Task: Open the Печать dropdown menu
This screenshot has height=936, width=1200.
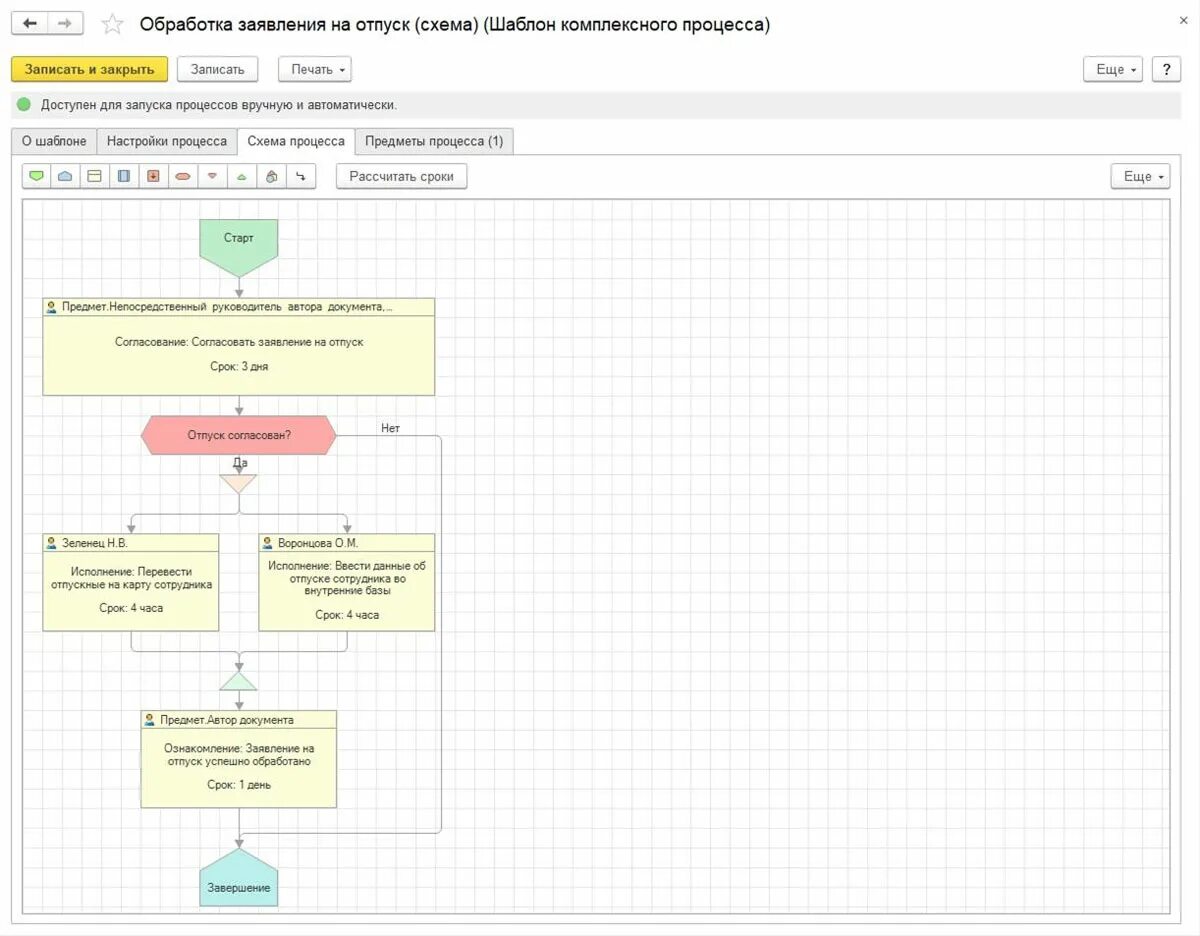Action: [315, 69]
